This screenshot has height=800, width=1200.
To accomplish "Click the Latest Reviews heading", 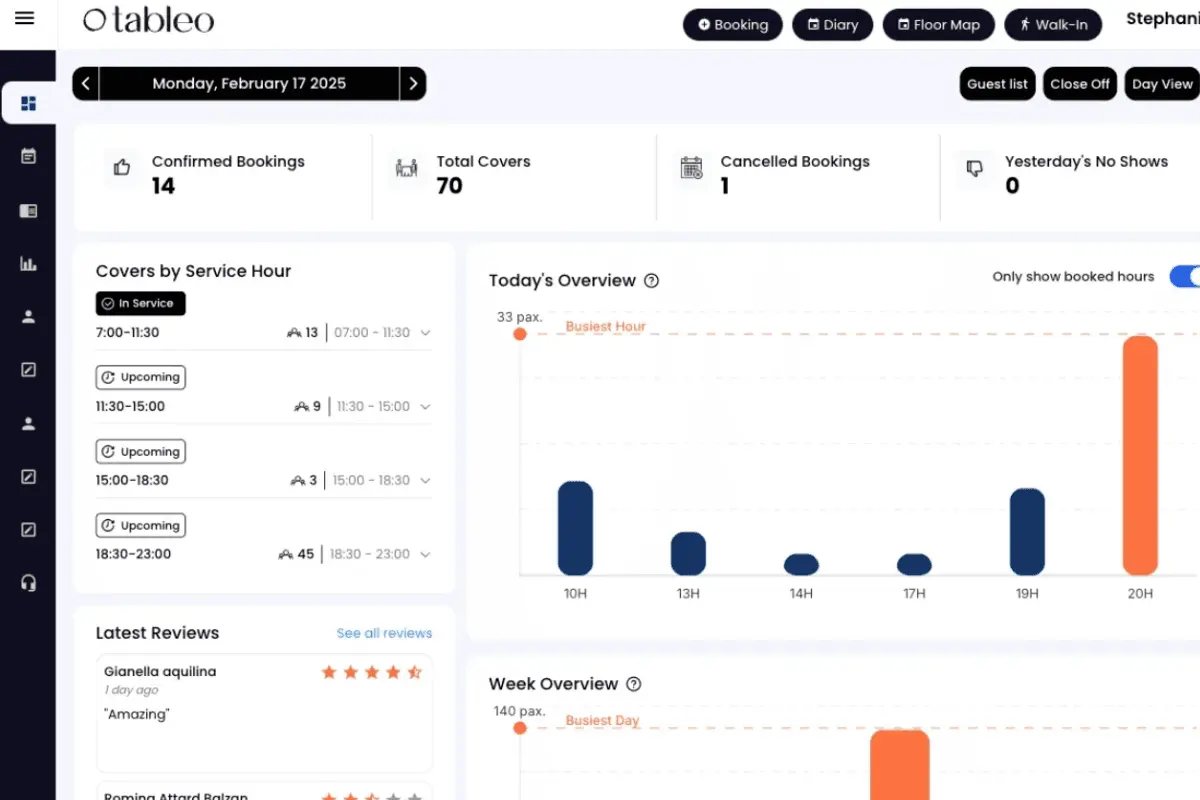I will (x=157, y=633).
